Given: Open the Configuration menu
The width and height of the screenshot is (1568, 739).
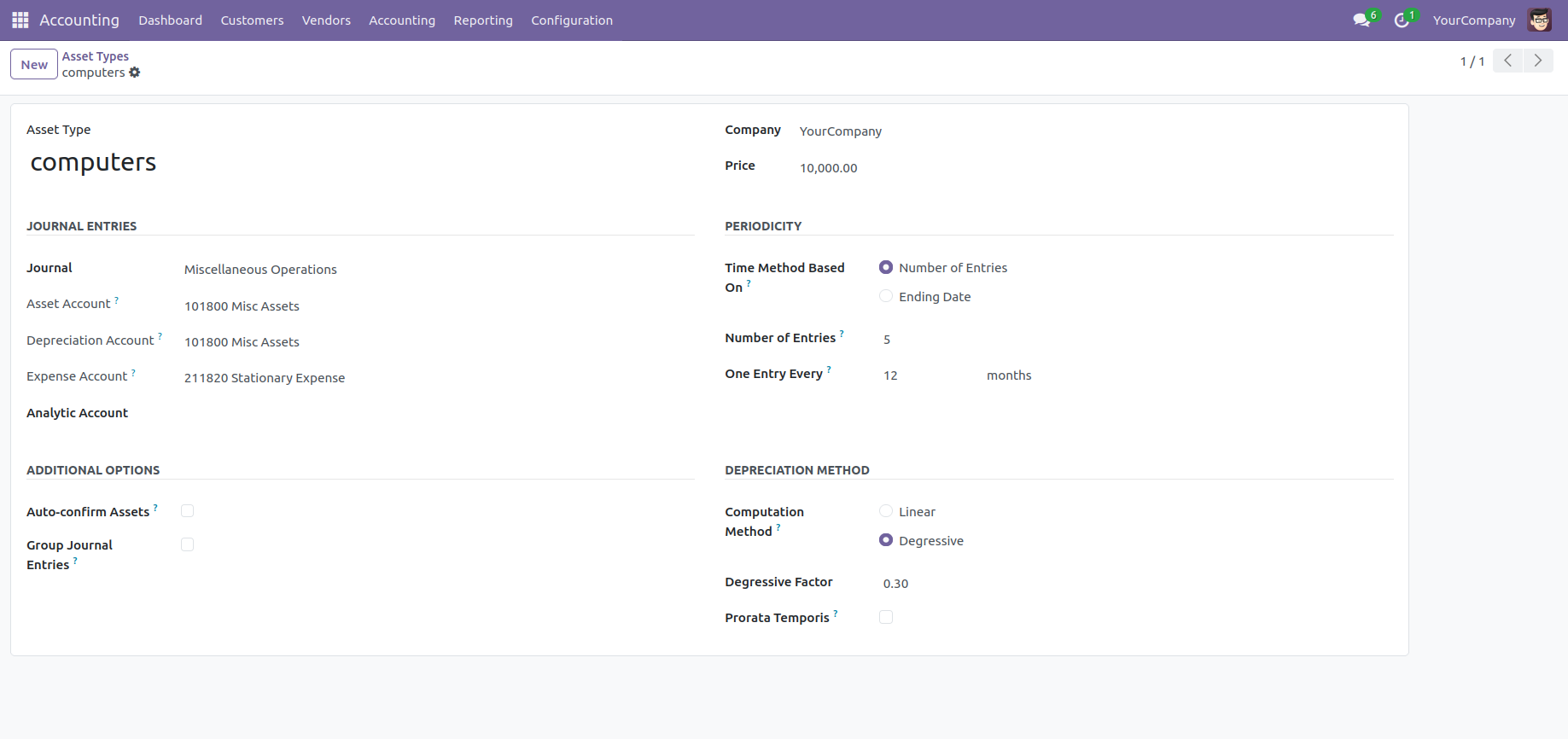Looking at the screenshot, I should click(x=572, y=20).
